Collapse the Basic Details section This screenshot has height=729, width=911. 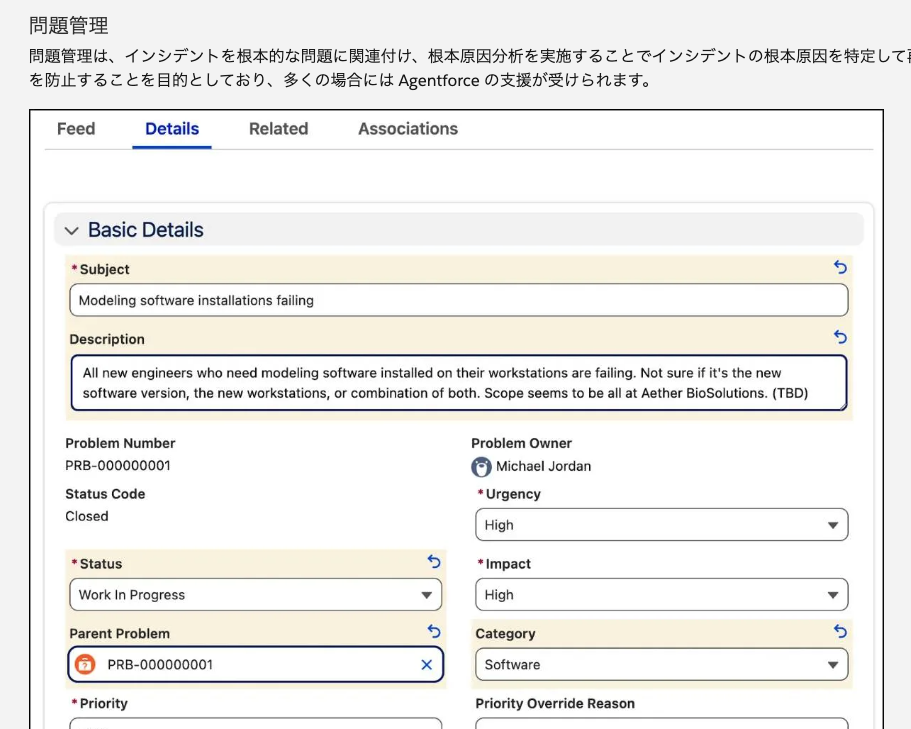tap(71, 231)
